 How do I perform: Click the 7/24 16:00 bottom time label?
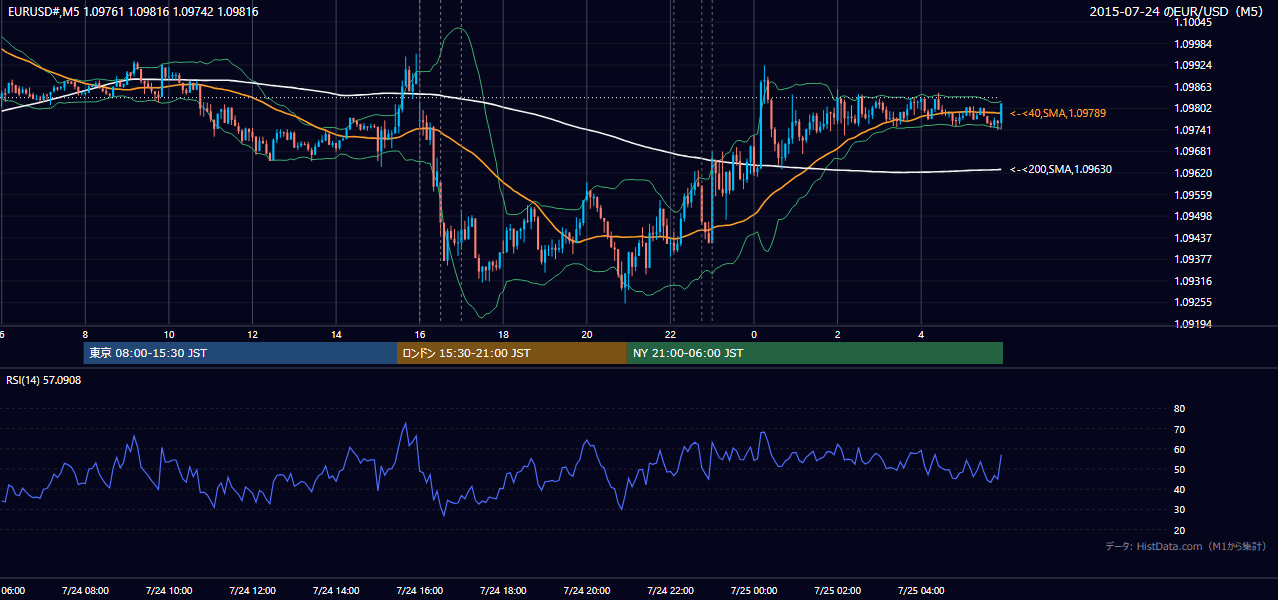(x=419, y=590)
